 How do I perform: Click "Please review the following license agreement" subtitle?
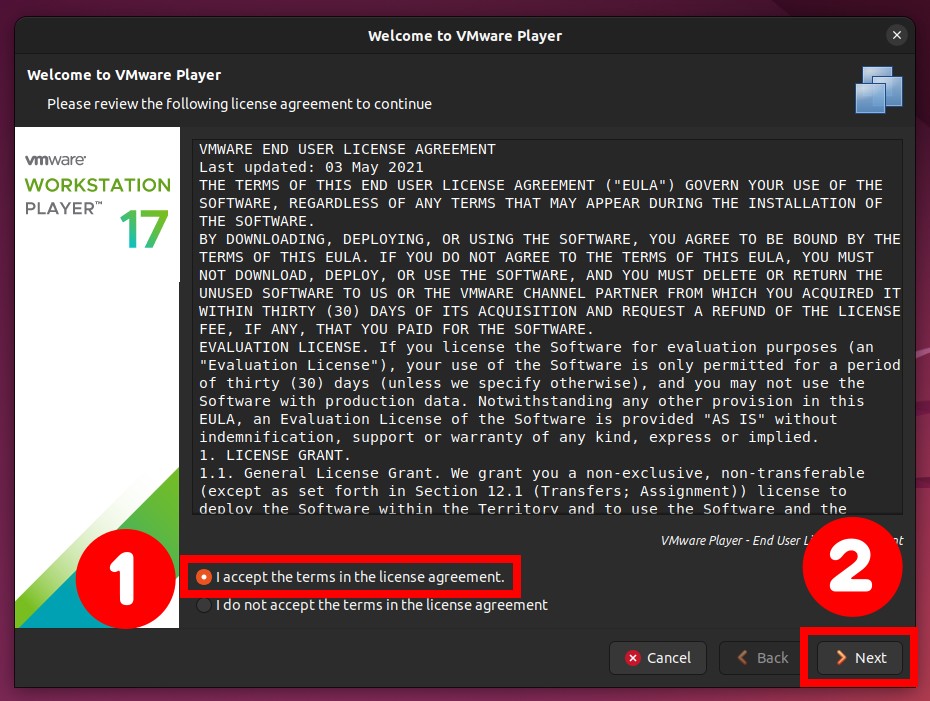pos(240,104)
